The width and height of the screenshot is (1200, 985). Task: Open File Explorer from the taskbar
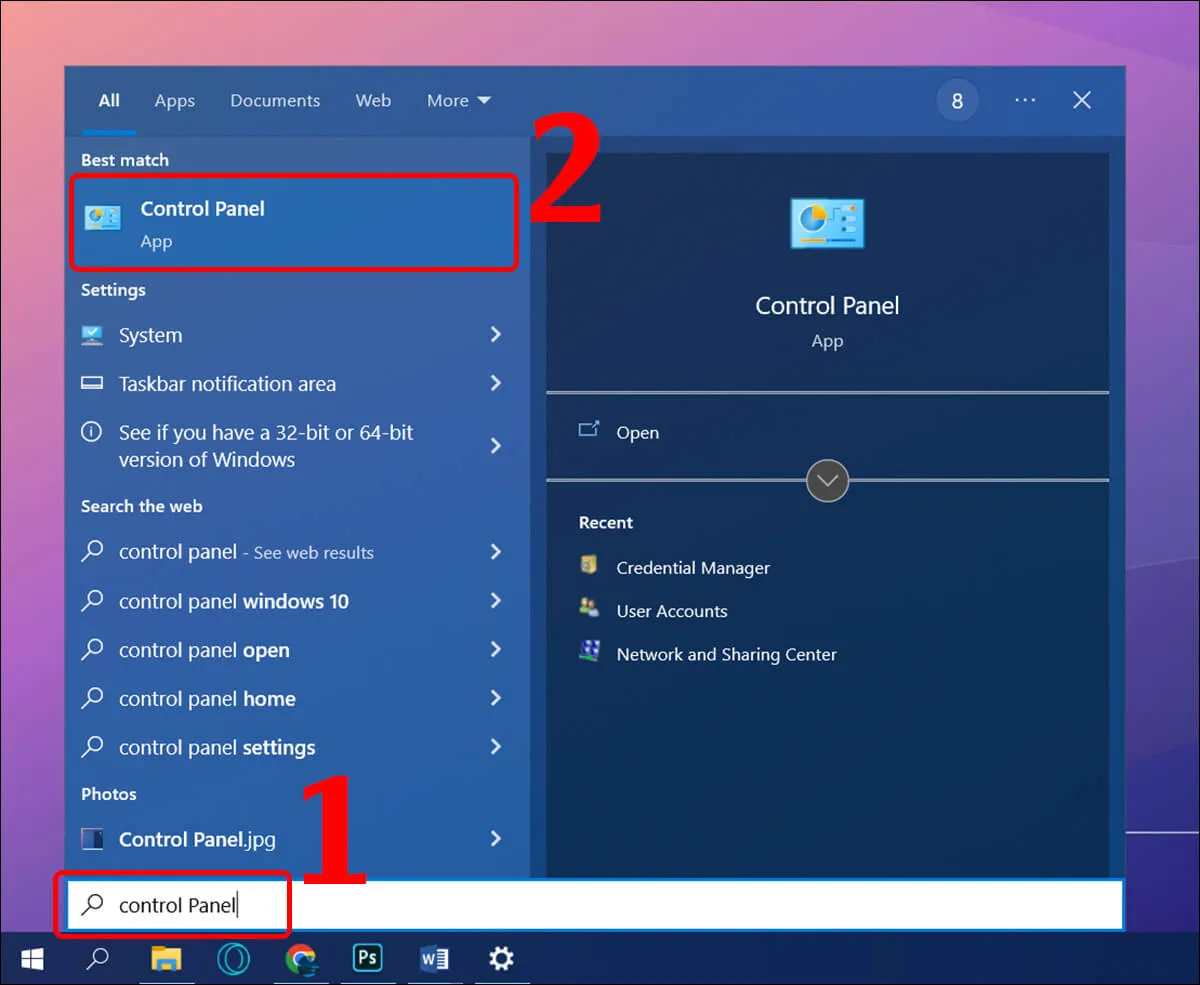pyautogui.click(x=166, y=959)
